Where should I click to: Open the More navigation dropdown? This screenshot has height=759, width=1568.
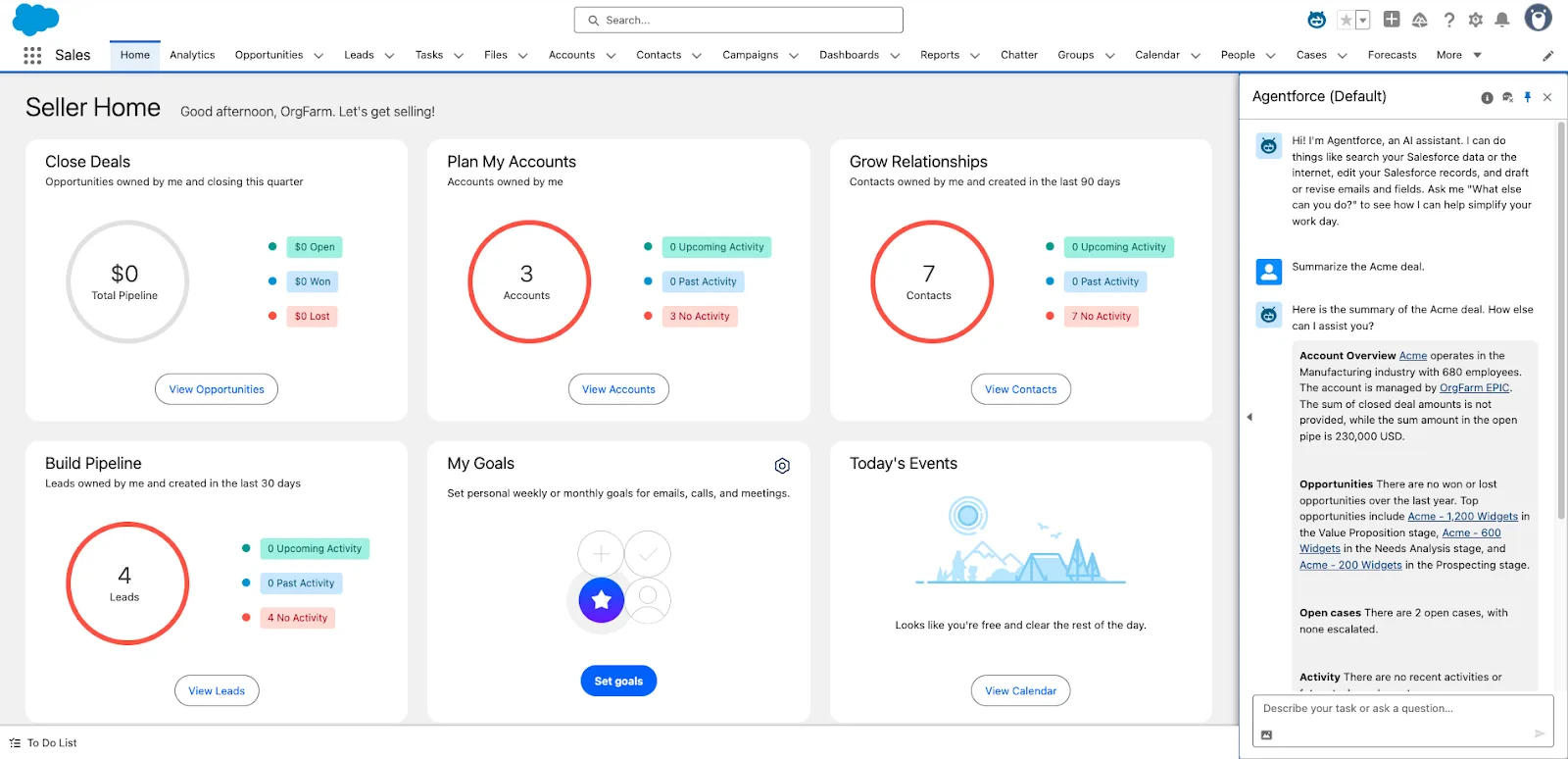[x=1459, y=55]
